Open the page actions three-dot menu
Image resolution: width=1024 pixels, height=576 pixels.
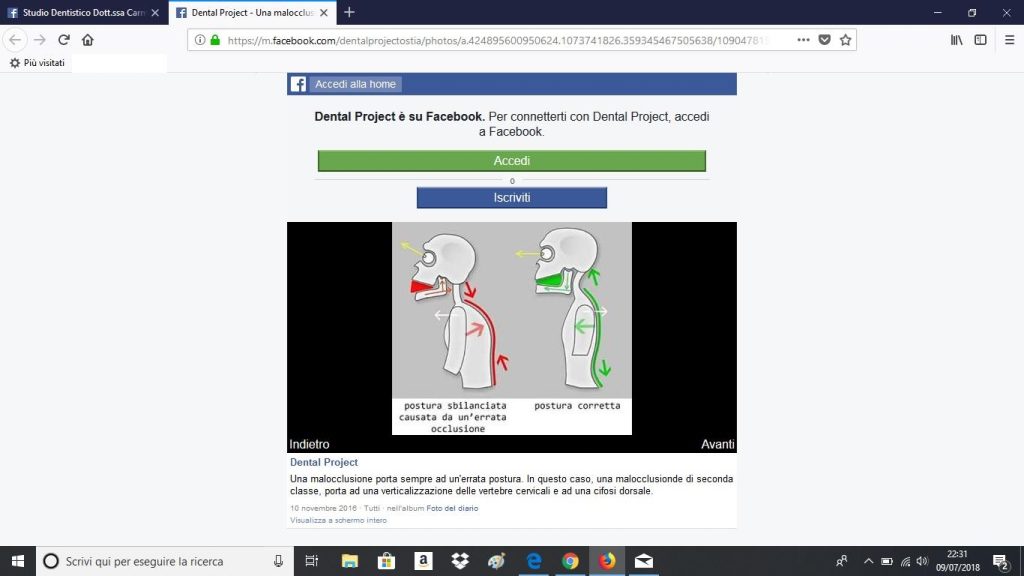coord(804,40)
